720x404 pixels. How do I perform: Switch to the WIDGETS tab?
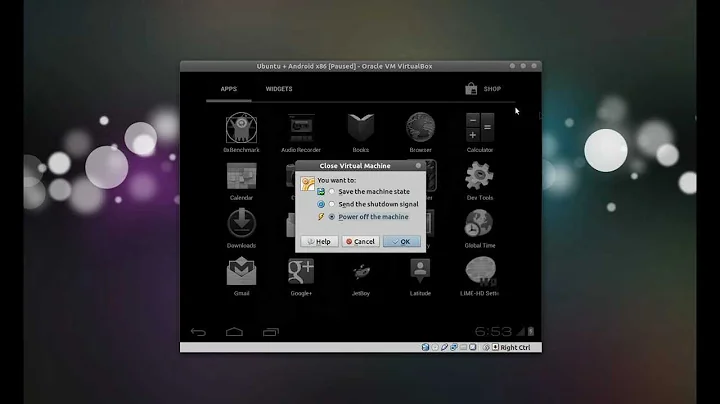(x=279, y=89)
